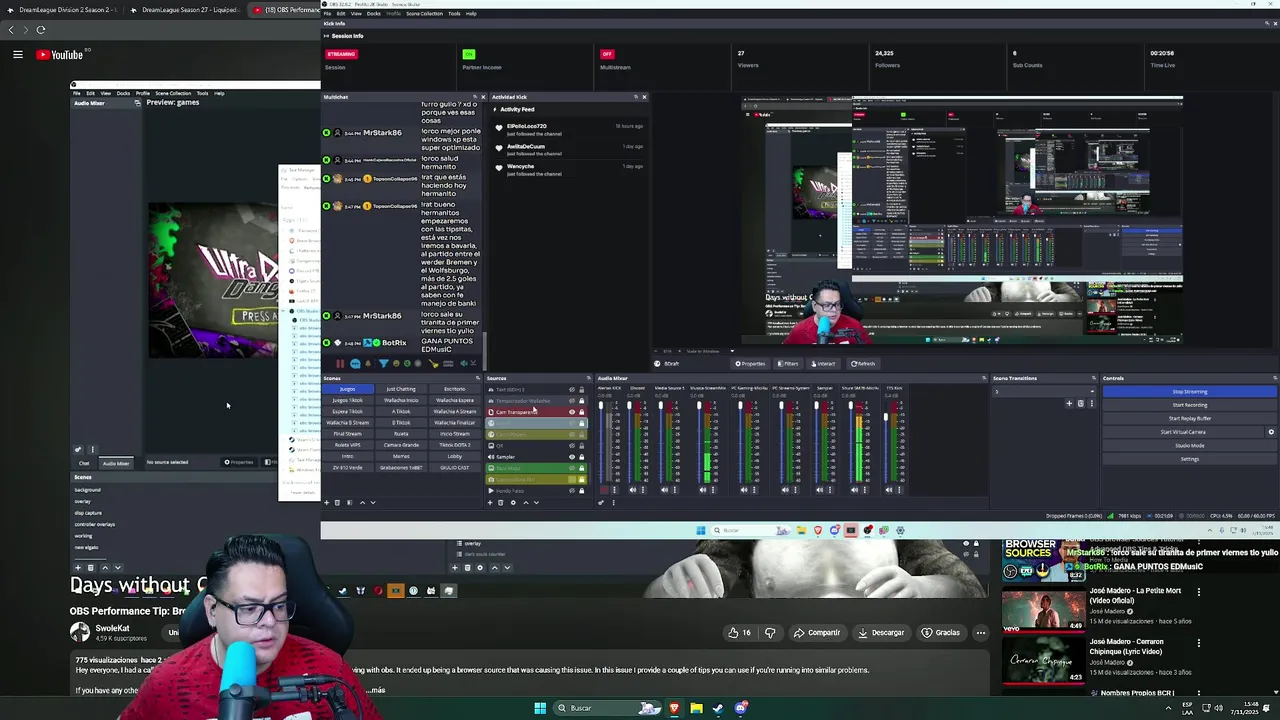1280x720 pixels.
Task: Mute the Shure SM7B mixer channel
Action: 854,490
